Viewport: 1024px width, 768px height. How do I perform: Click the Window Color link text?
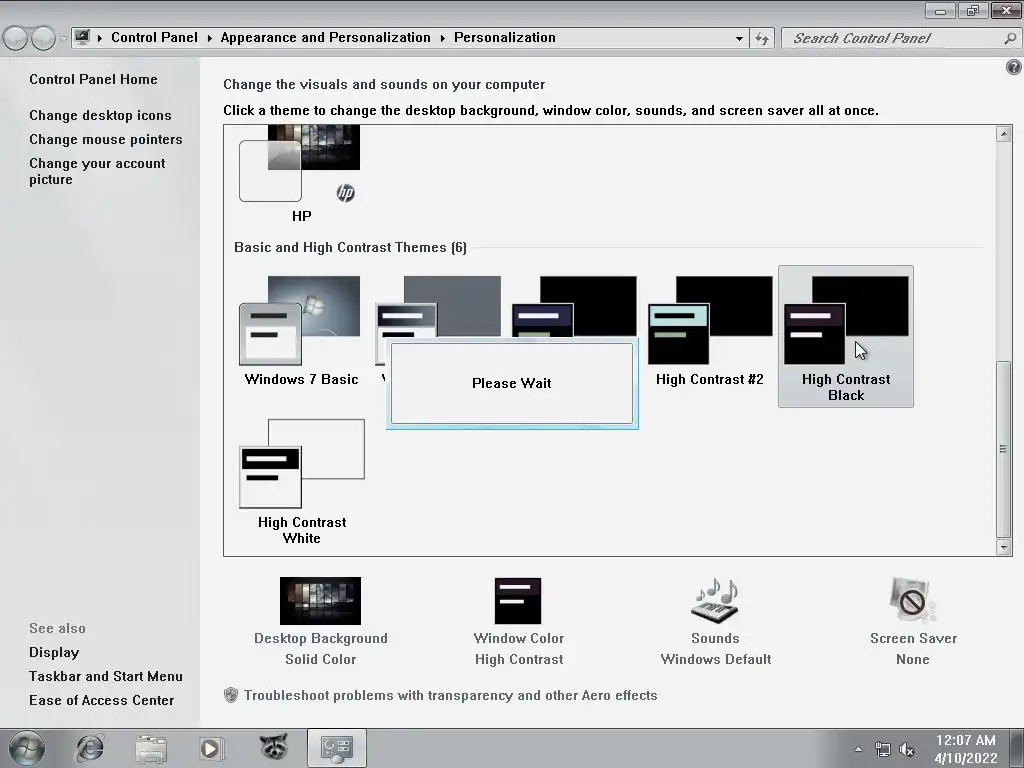point(519,638)
